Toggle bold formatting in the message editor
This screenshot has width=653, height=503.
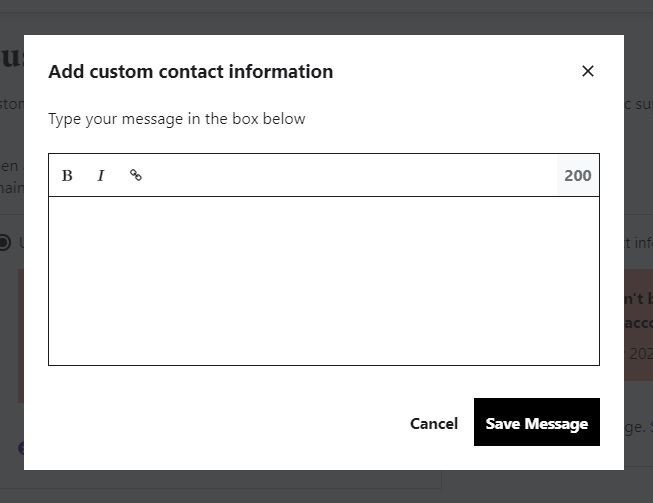coord(67,176)
